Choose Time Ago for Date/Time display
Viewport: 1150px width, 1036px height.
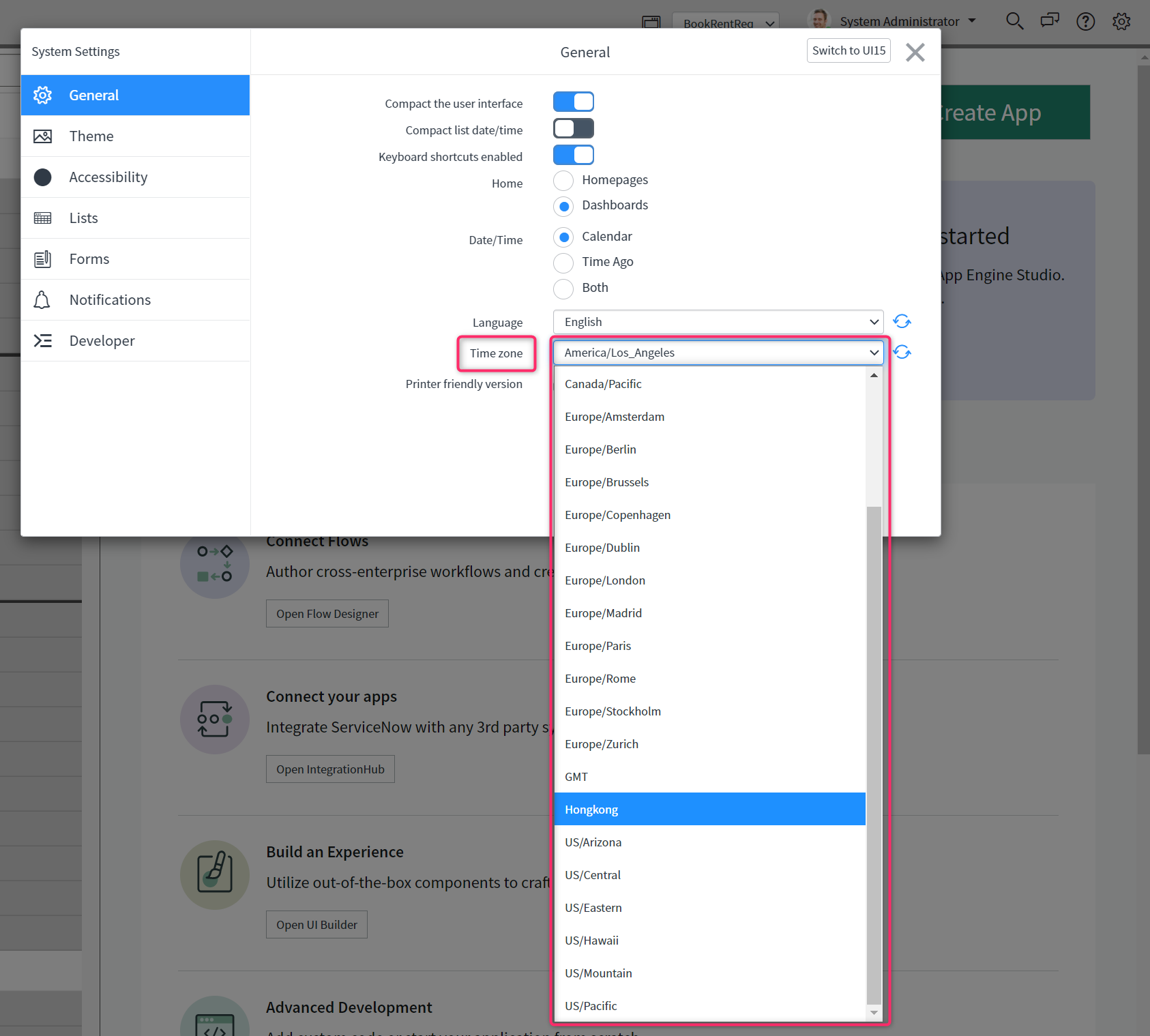(x=563, y=263)
